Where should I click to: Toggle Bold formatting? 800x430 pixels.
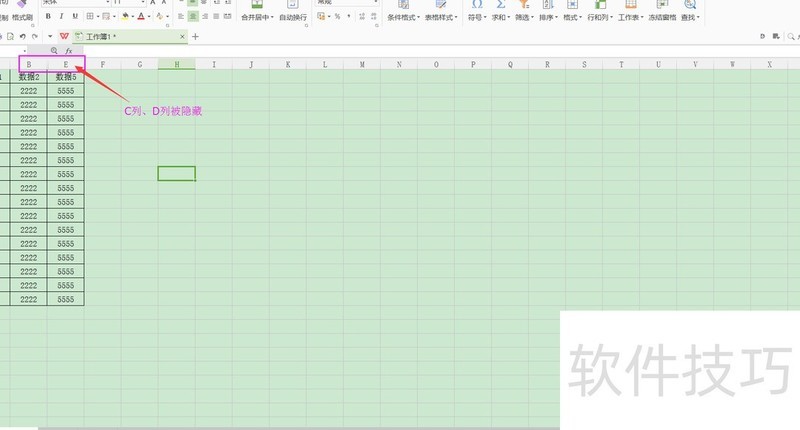click(x=48, y=16)
